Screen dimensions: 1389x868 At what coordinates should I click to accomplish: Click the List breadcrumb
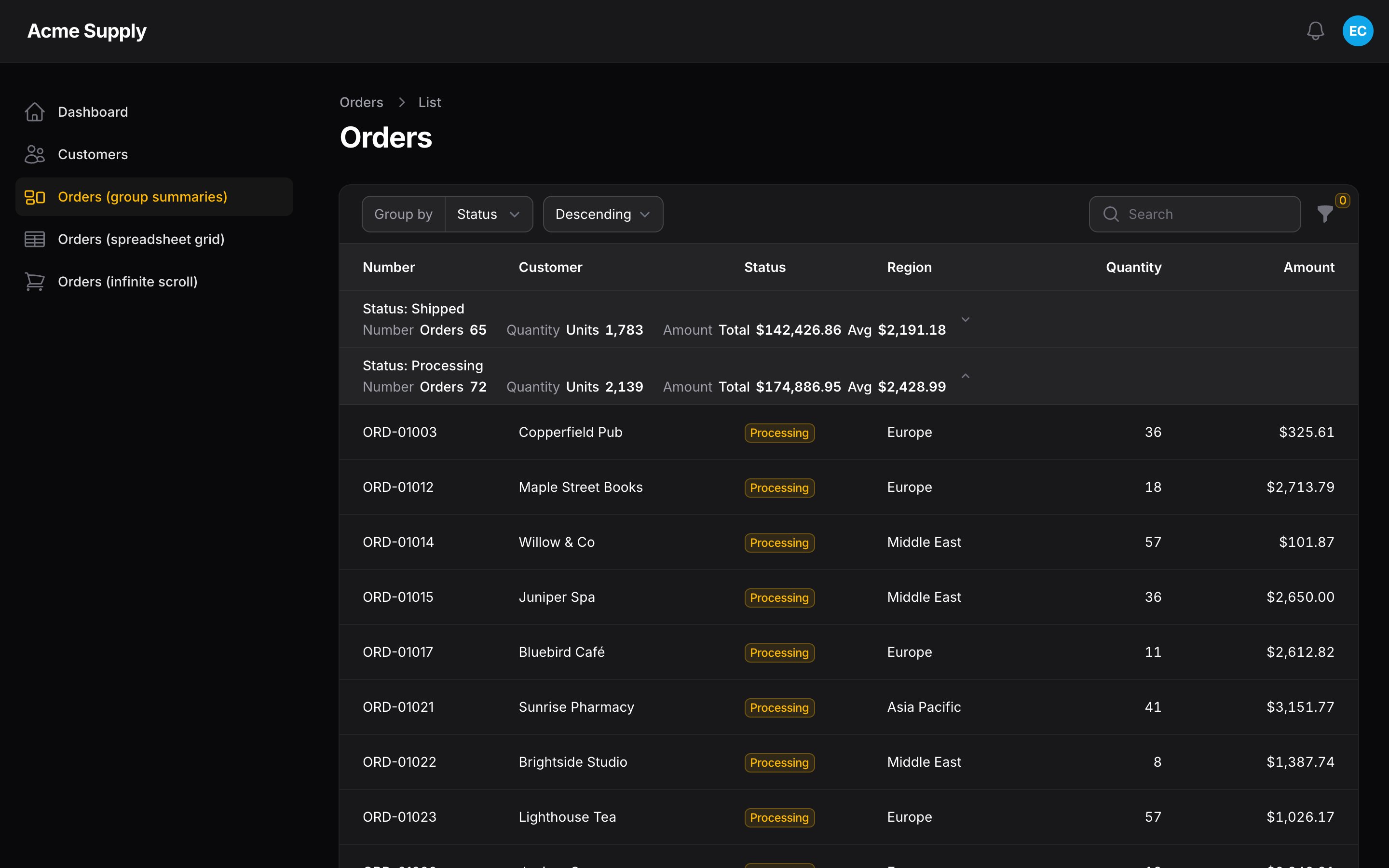pyautogui.click(x=429, y=102)
